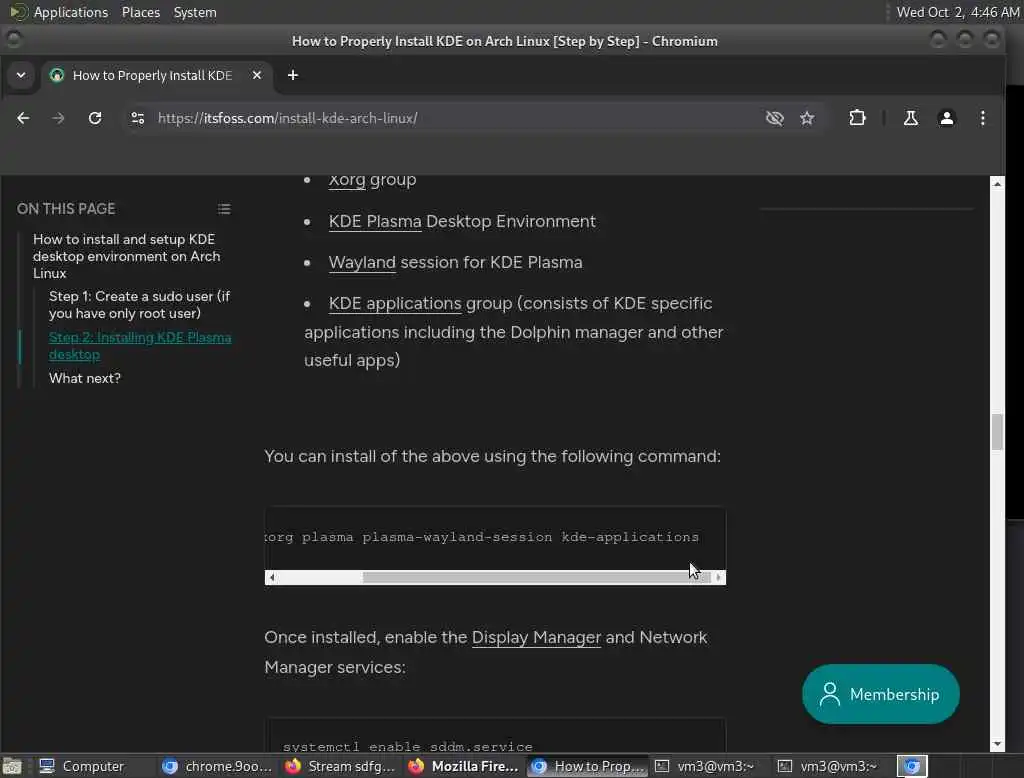Click the code block horizontal scrollbar thumb

[536, 577]
